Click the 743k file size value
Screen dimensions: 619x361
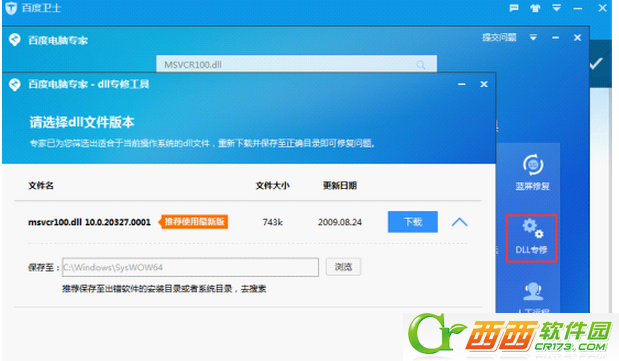click(272, 222)
